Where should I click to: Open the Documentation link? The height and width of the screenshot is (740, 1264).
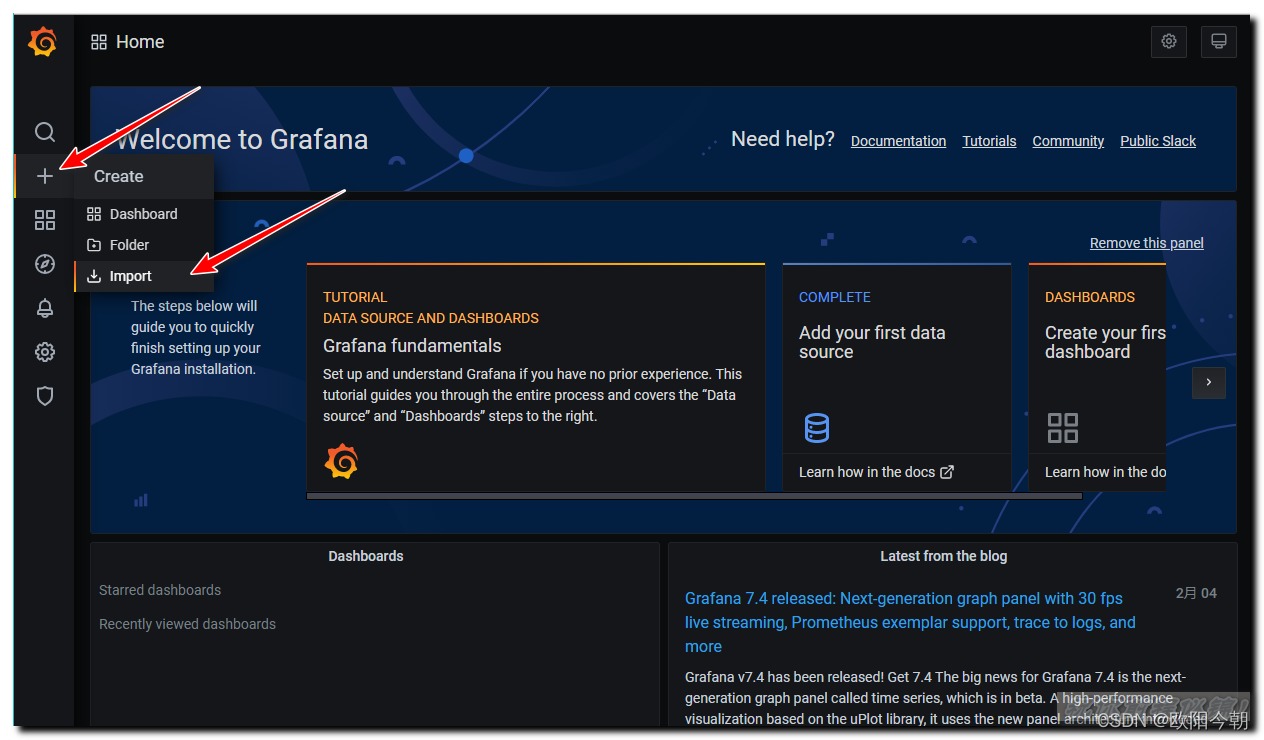(898, 141)
